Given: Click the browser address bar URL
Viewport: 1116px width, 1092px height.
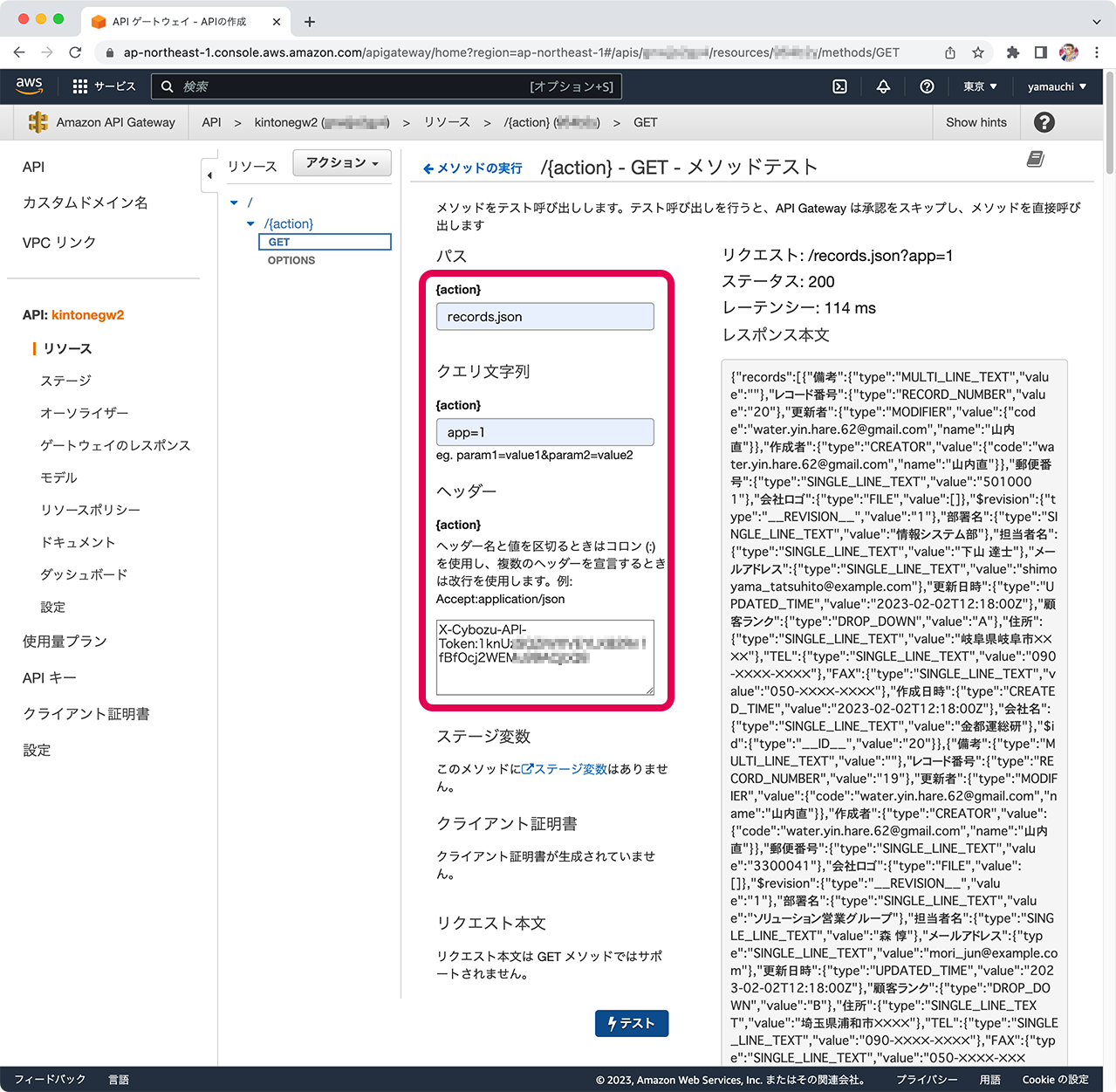Looking at the screenshot, I should coord(511,52).
